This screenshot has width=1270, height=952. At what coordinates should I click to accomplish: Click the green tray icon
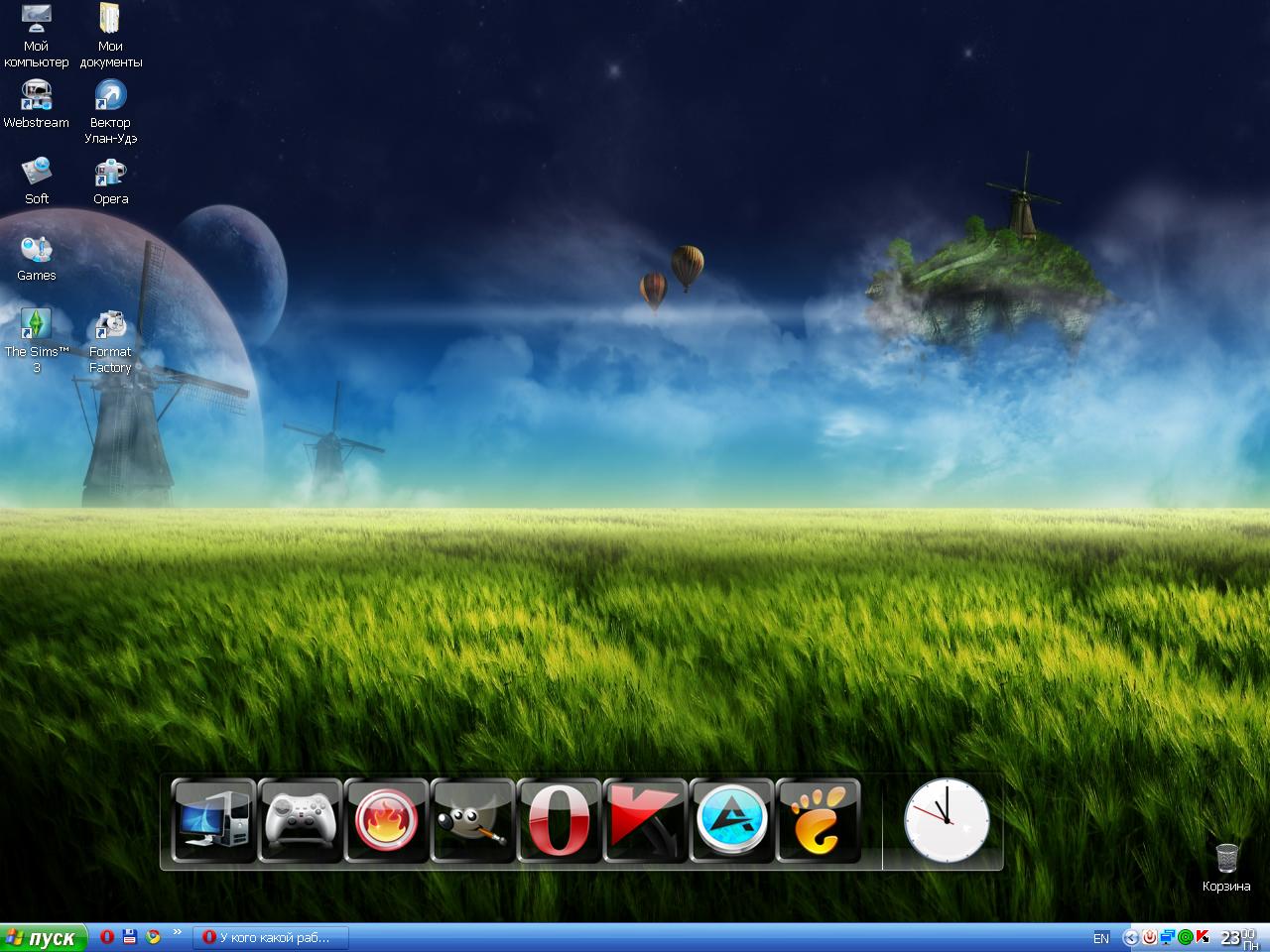click(1185, 937)
